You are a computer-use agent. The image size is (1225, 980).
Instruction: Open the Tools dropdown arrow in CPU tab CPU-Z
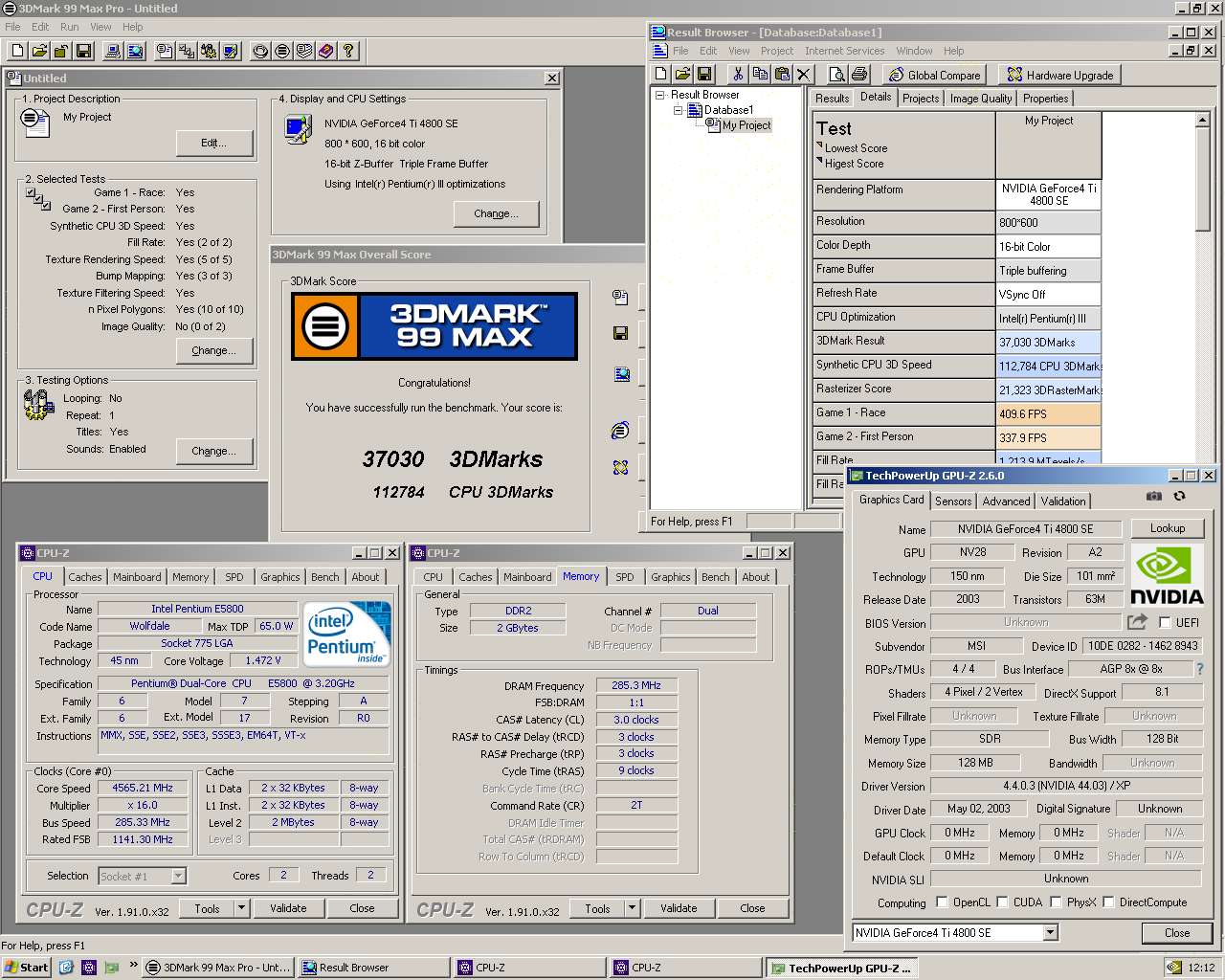(241, 908)
